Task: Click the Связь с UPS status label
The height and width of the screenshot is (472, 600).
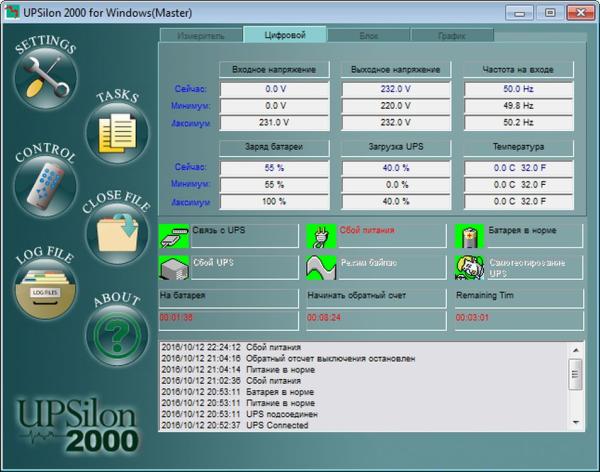Action: (219, 230)
